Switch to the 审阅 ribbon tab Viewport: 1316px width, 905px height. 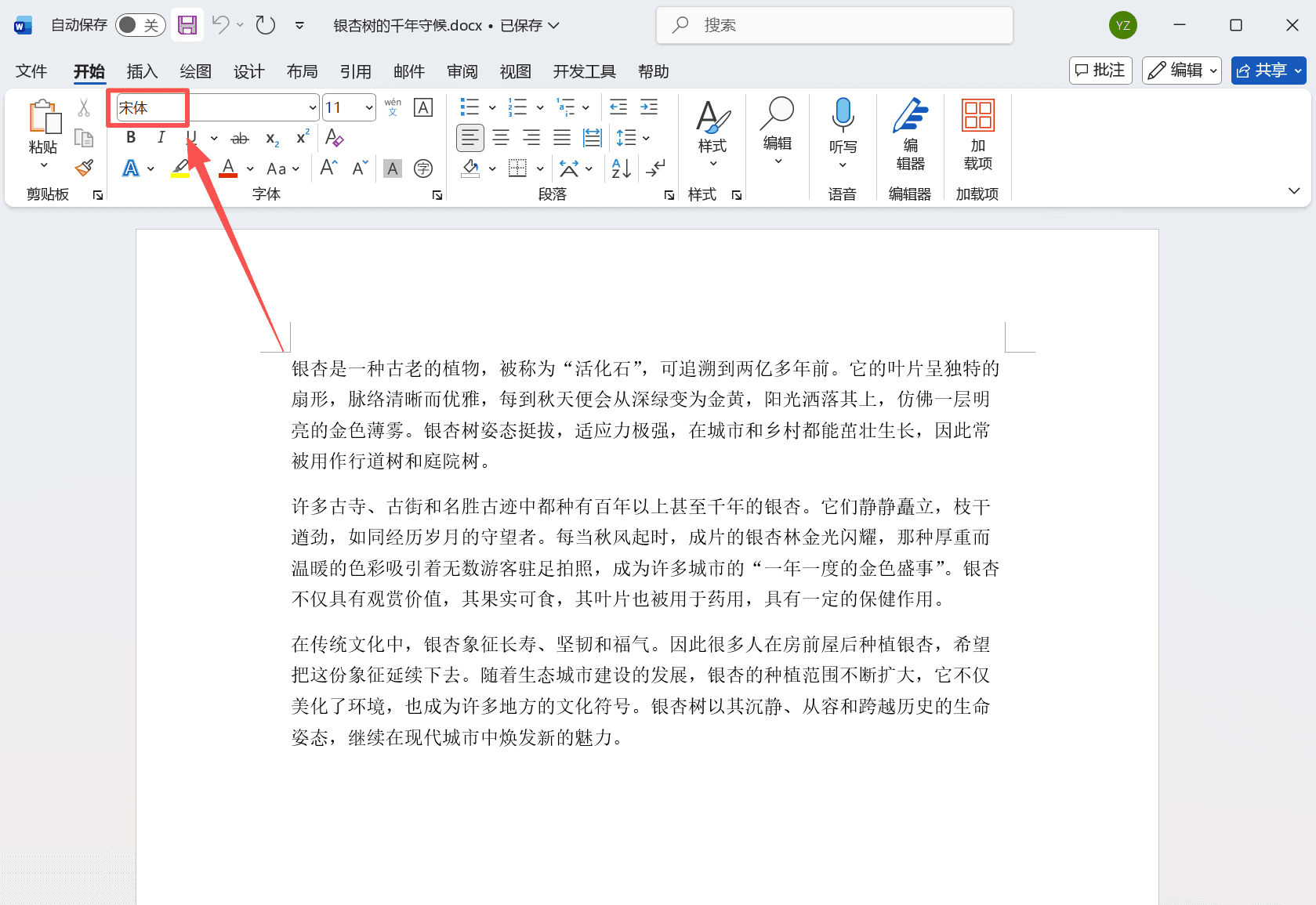[462, 71]
